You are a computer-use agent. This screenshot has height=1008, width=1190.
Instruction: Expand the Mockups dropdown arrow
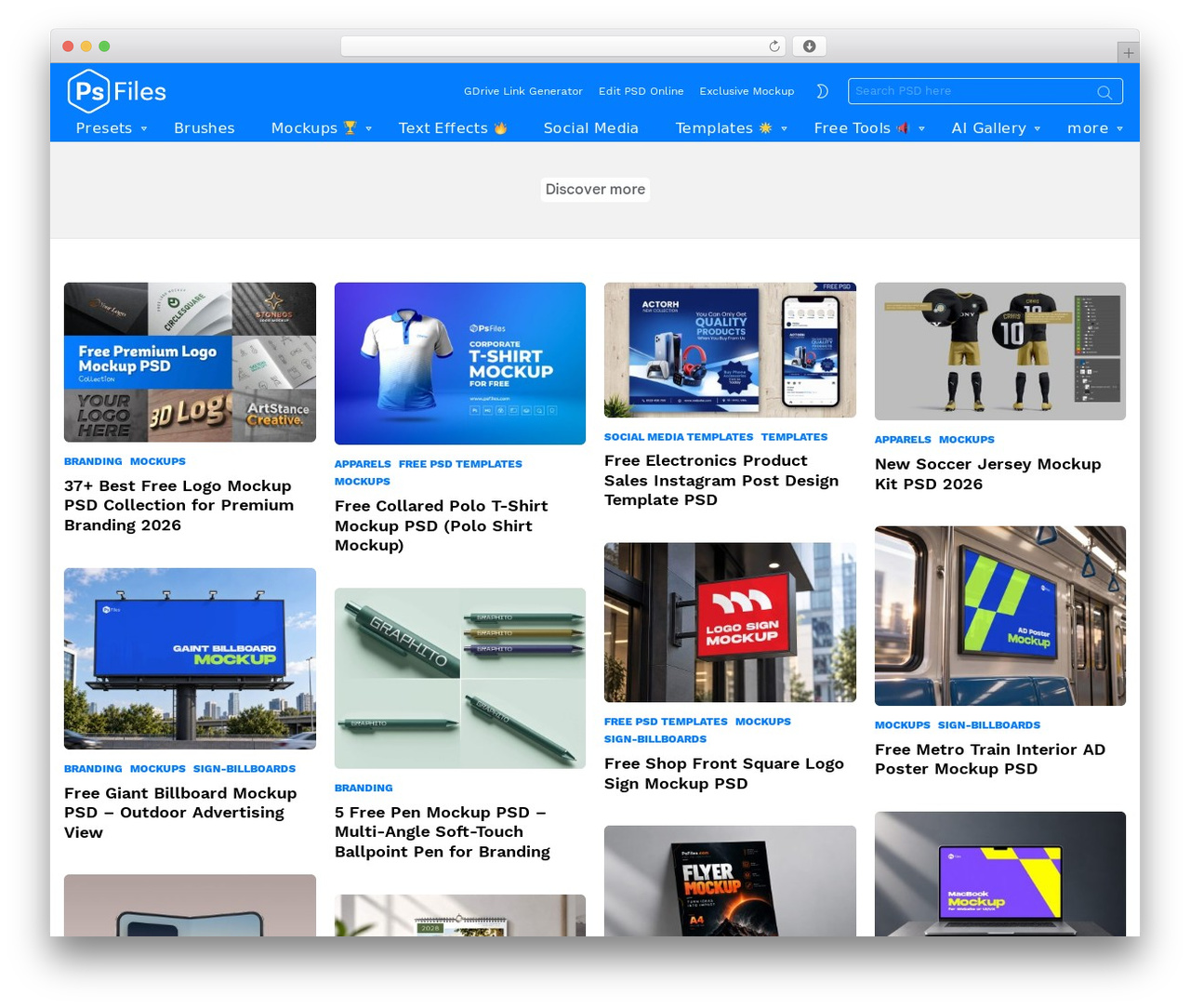[x=369, y=129]
